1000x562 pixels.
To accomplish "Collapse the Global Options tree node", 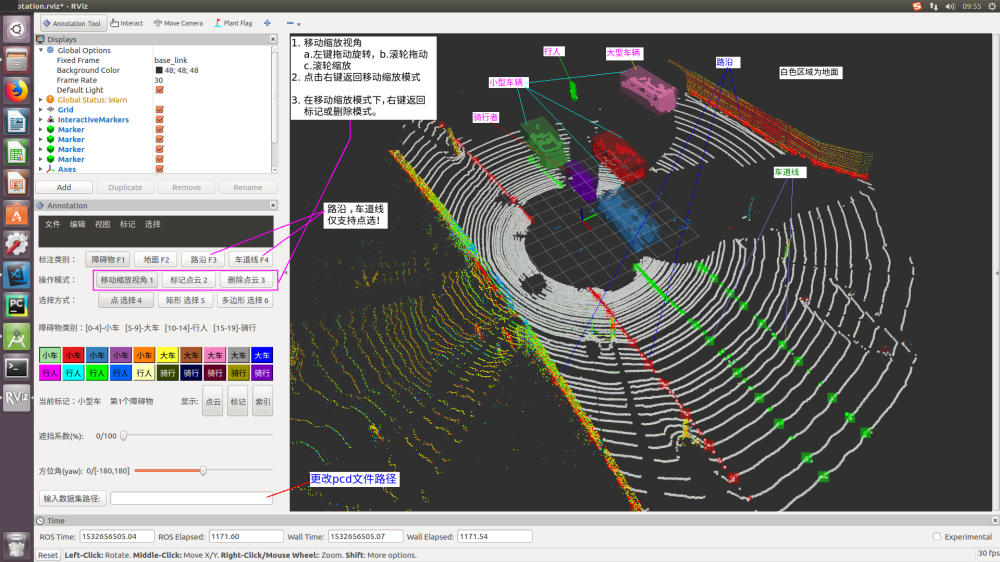I will pyautogui.click(x=41, y=50).
